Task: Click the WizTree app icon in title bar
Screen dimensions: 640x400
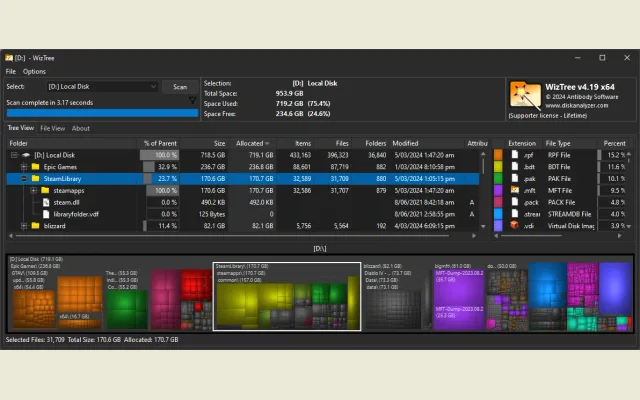Action: click(x=9, y=58)
